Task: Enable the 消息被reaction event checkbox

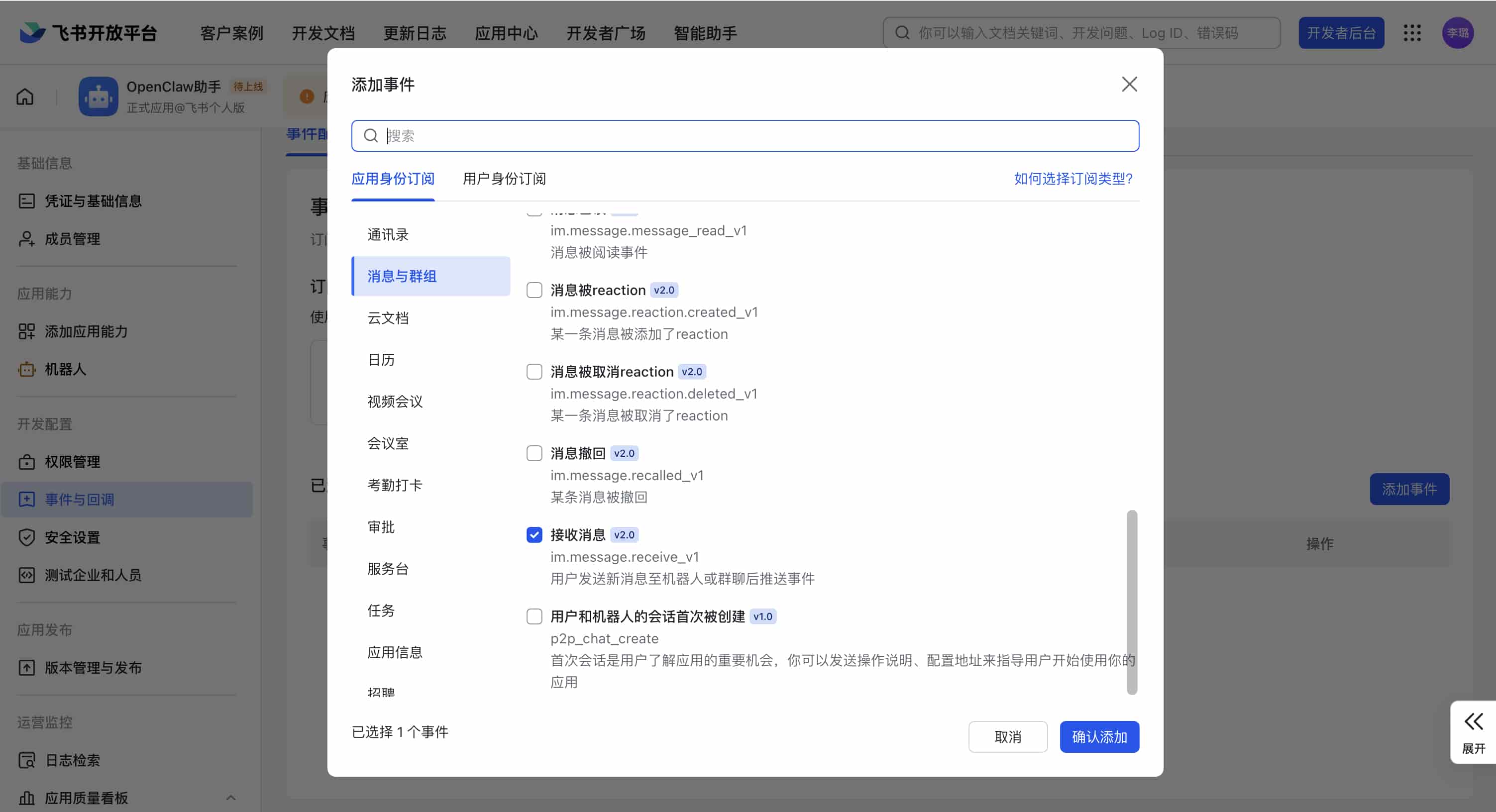Action: [x=534, y=290]
